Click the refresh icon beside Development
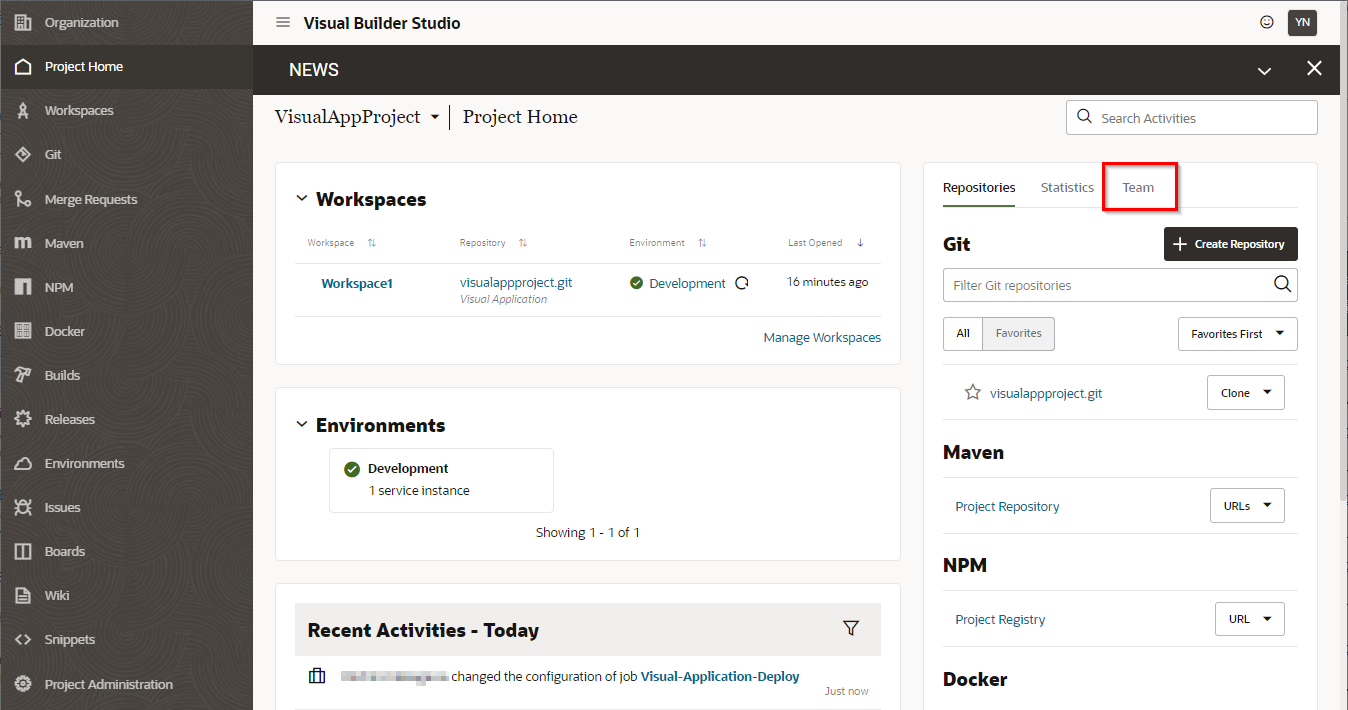This screenshot has width=1348, height=710. point(742,283)
